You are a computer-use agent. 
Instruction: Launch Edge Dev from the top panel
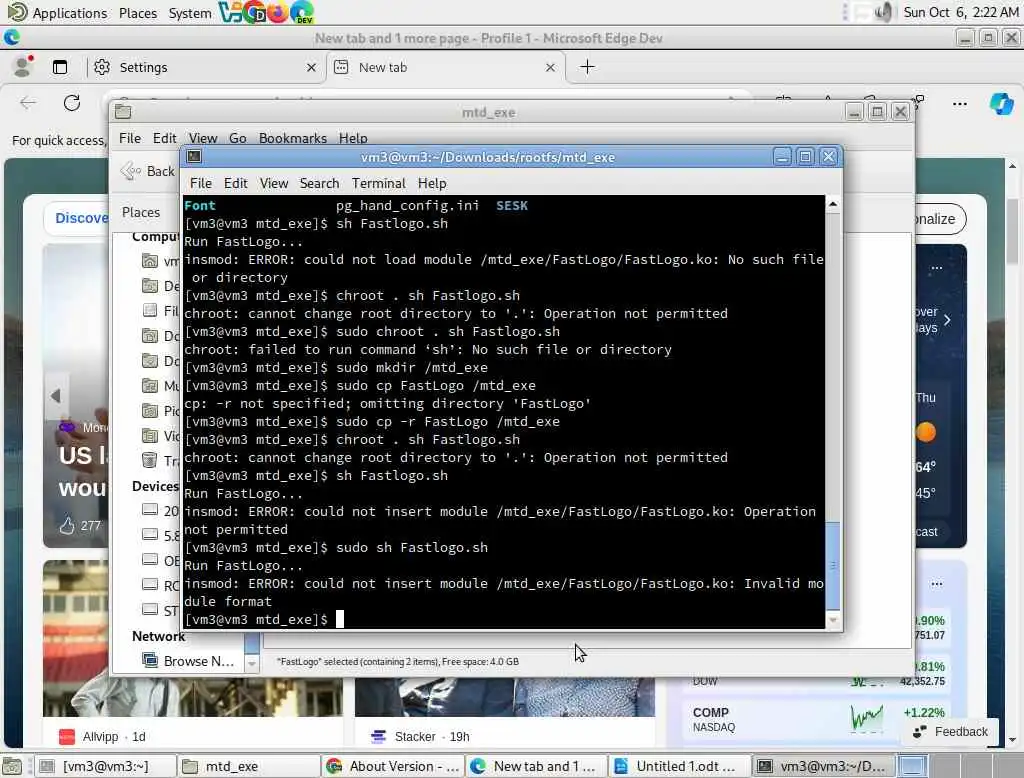(302, 12)
